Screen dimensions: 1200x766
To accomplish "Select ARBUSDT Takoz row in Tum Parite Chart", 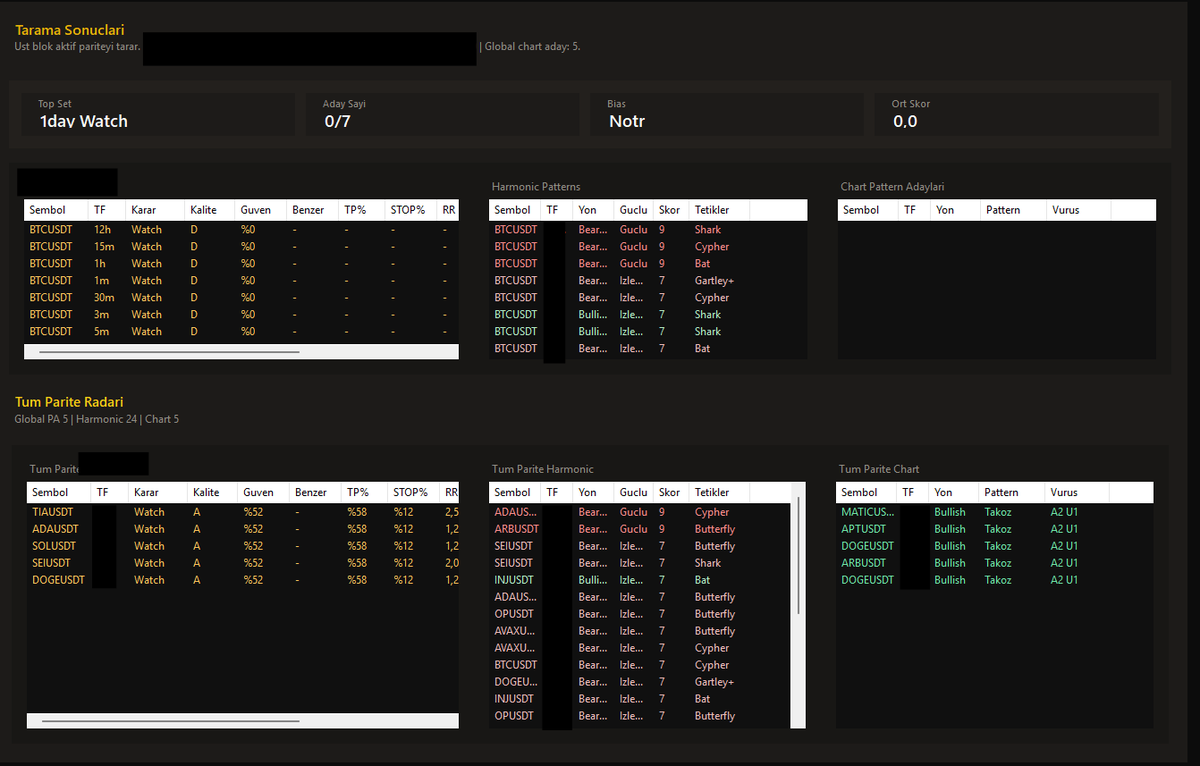I will click(x=995, y=562).
